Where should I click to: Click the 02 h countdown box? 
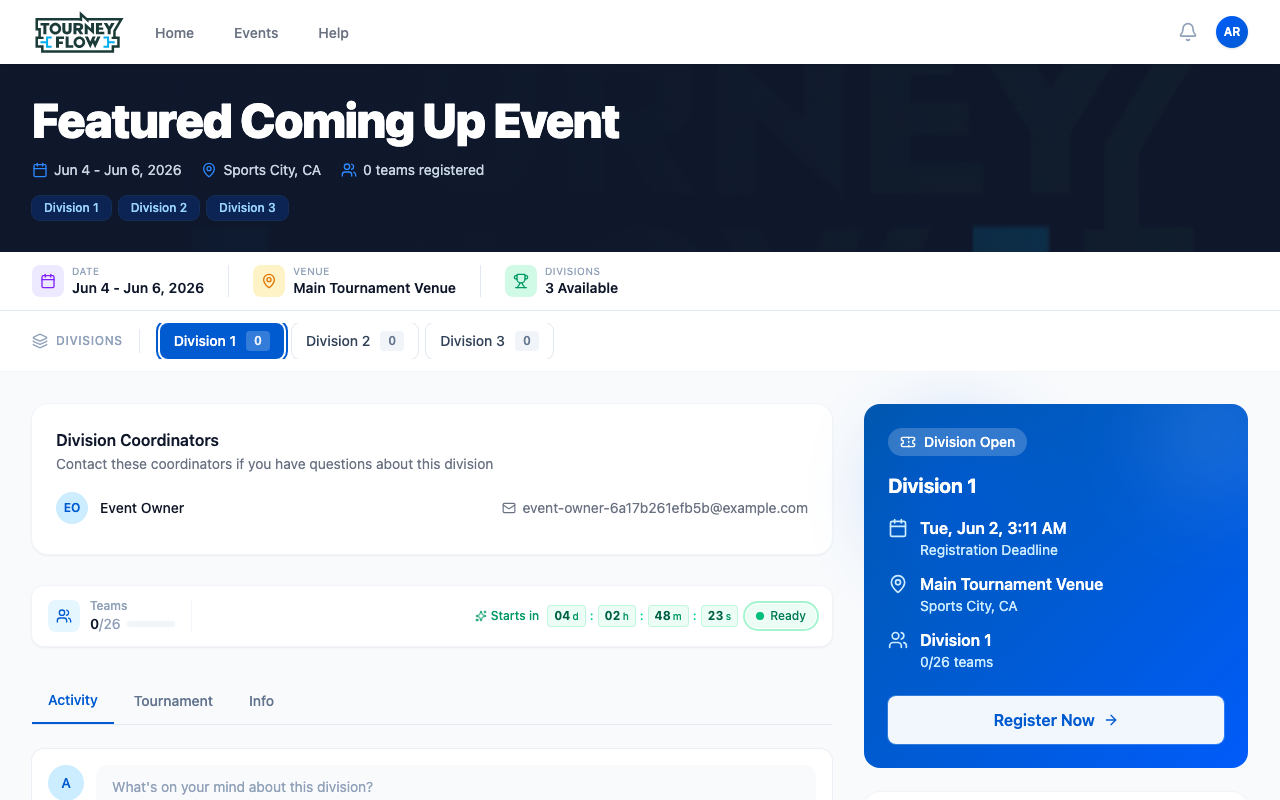617,616
